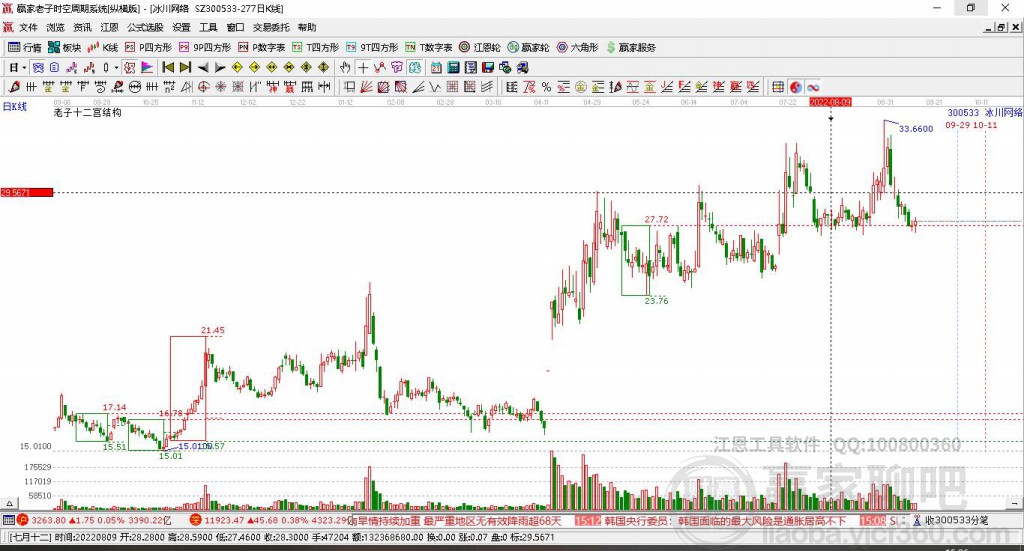Open the 行情 market quotes view
This screenshot has width=1024, height=551.
(24, 47)
